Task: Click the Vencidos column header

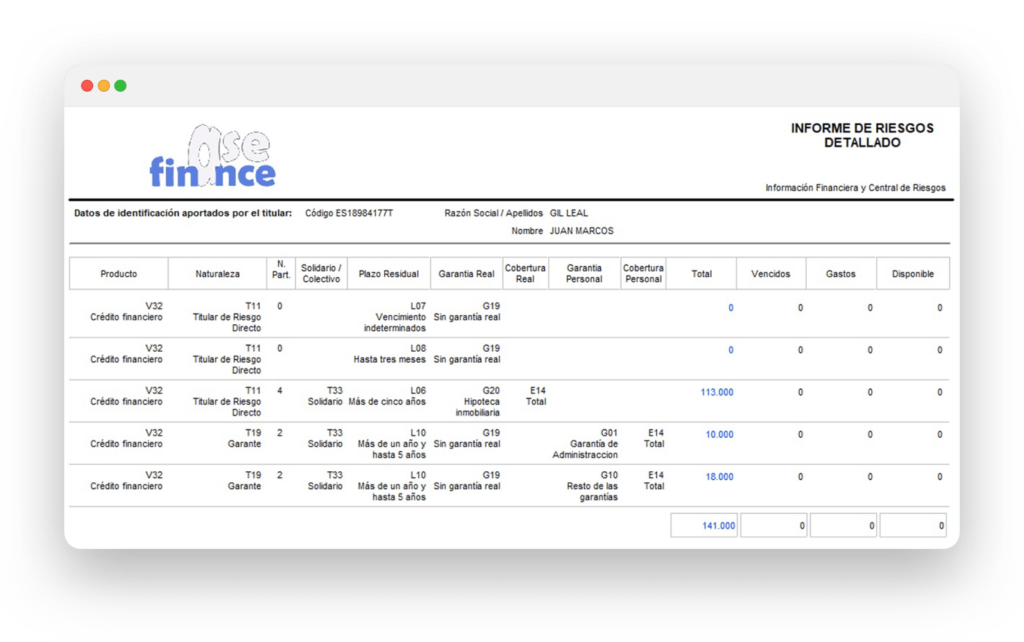Action: tap(771, 274)
